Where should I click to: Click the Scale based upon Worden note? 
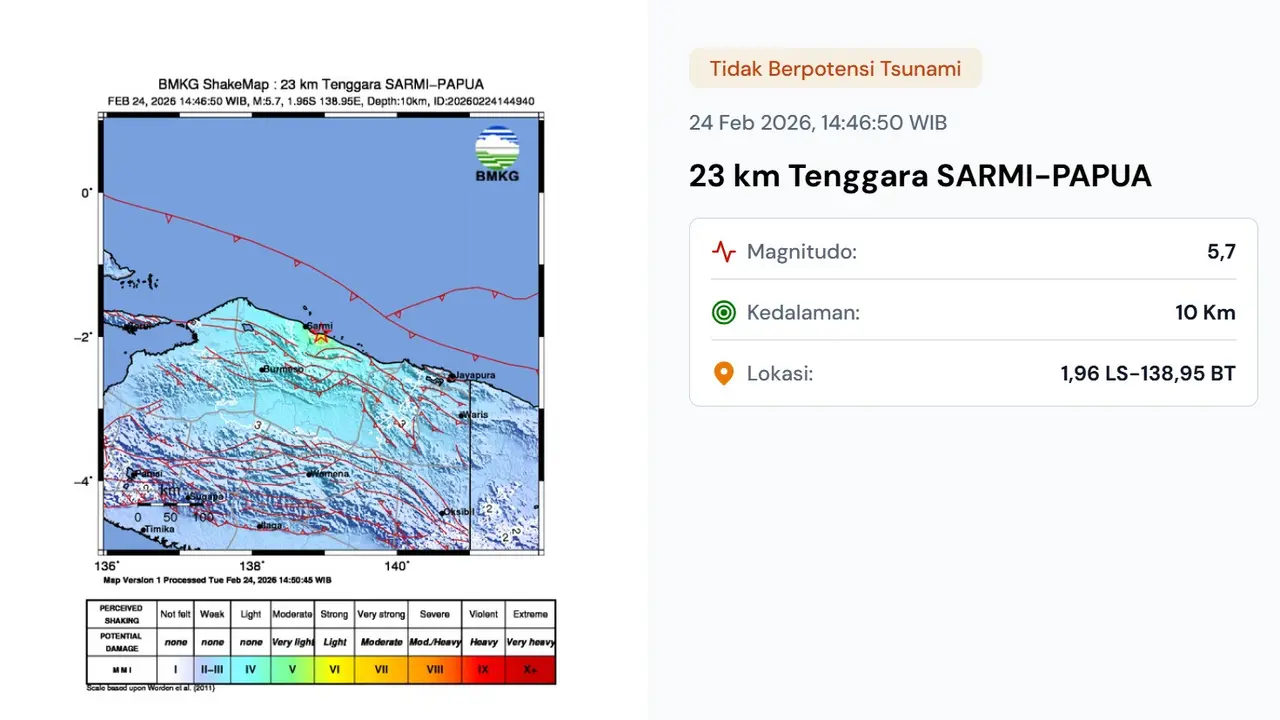(151, 688)
